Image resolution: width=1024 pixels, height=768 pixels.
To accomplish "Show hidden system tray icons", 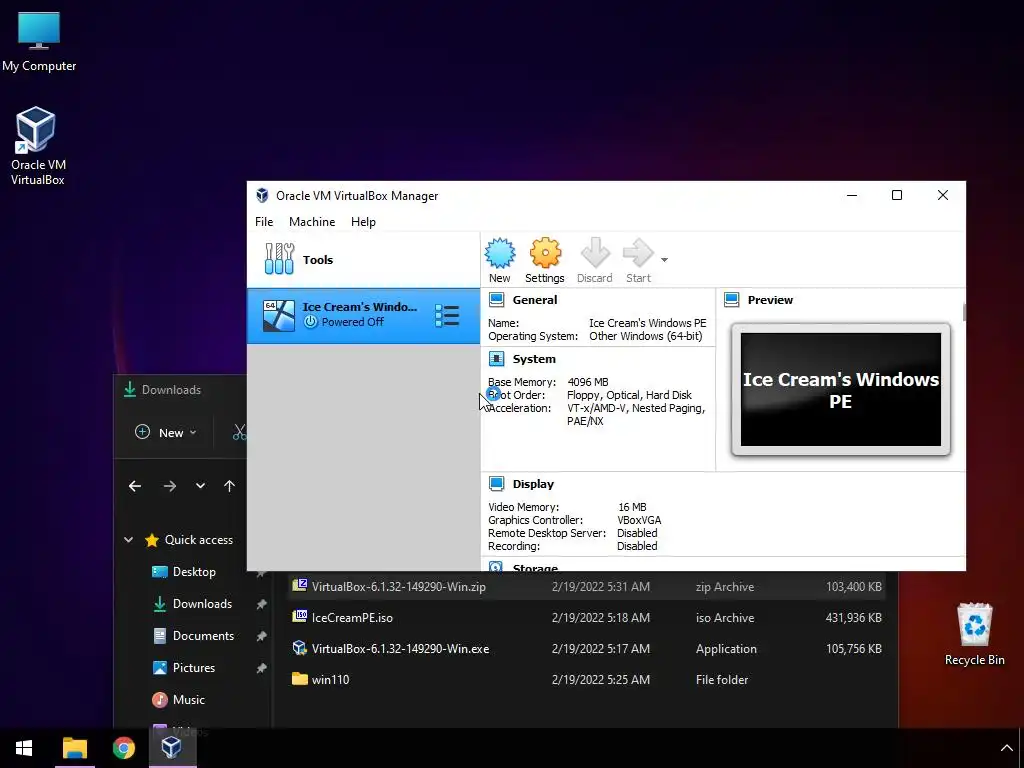I will (1006, 748).
